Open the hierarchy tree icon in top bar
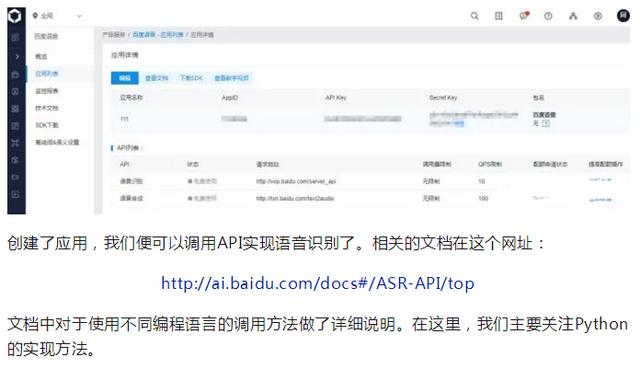Image resolution: width=640 pixels, height=369 pixels. click(573, 16)
